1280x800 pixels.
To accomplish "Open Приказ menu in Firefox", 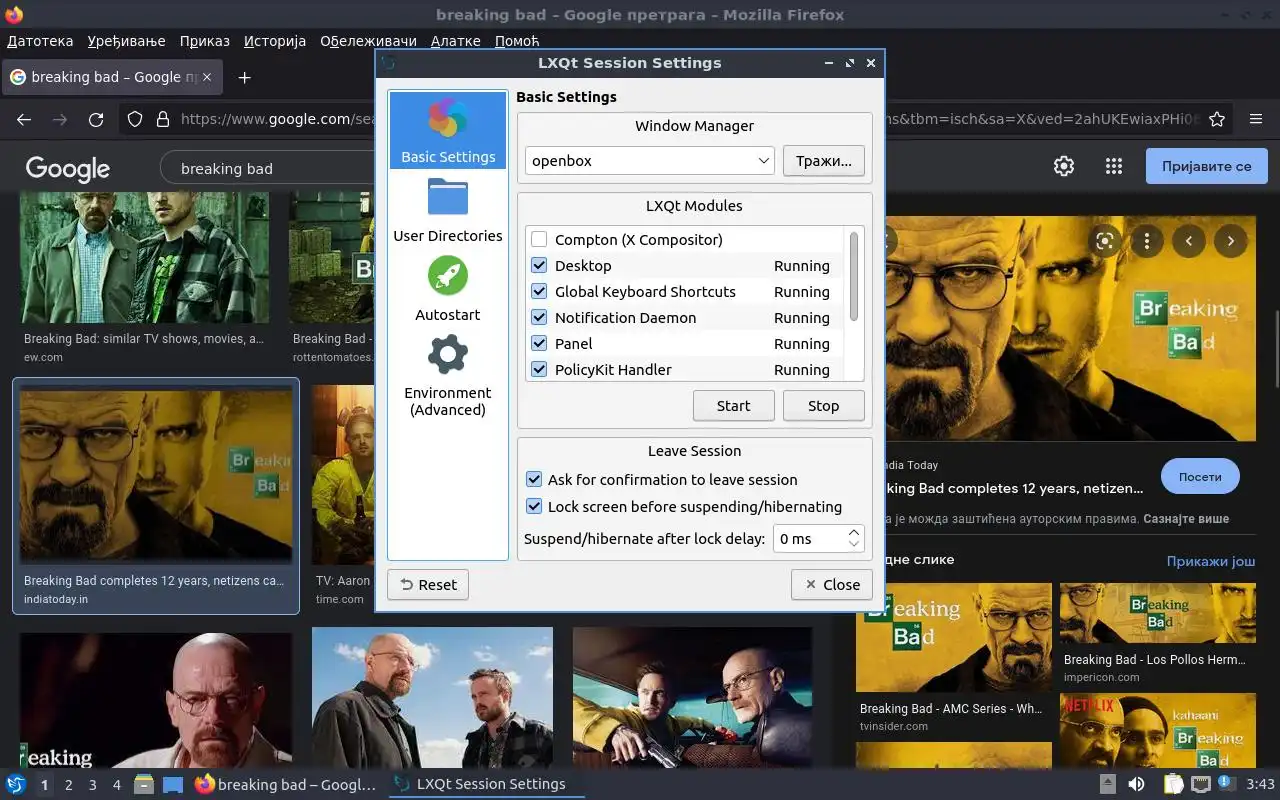I will 205,41.
